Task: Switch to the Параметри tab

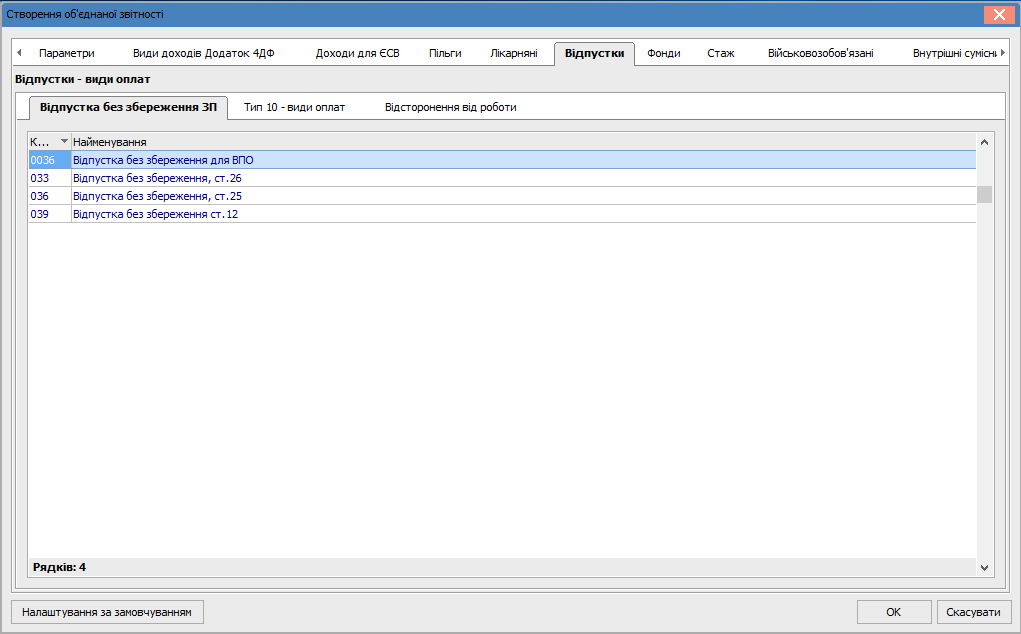Action: 66,54
